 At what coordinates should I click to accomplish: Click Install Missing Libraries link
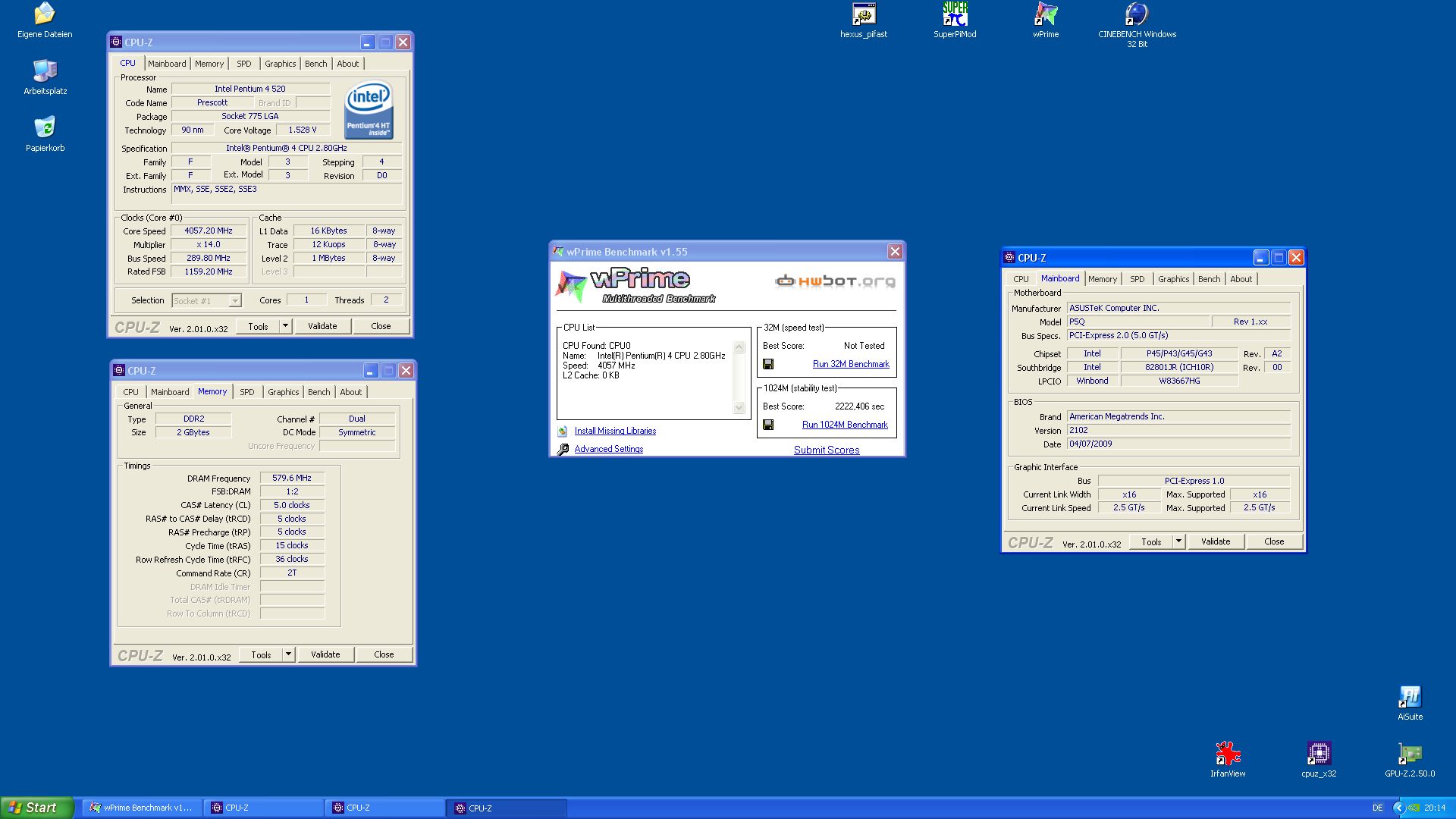[615, 431]
